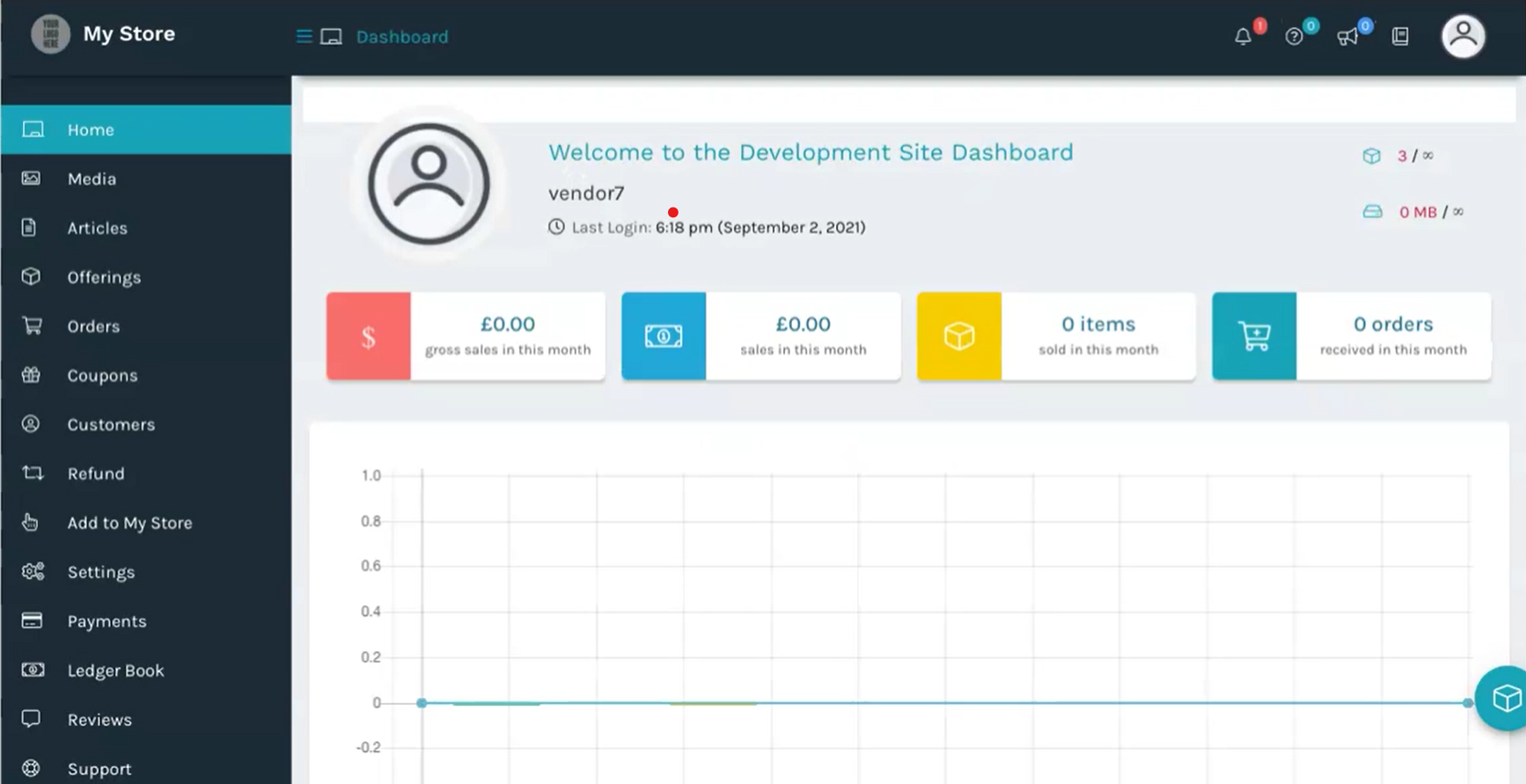
Task: Open the user profile avatar in header
Action: pyautogui.click(x=1463, y=36)
